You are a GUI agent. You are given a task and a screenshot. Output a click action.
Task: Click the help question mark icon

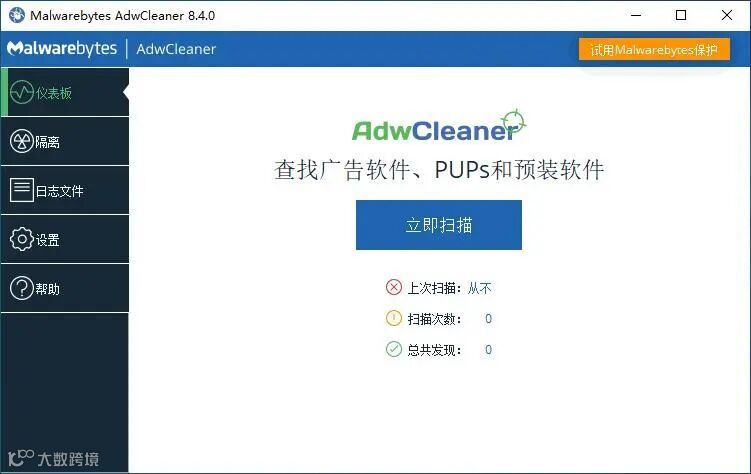(22, 288)
